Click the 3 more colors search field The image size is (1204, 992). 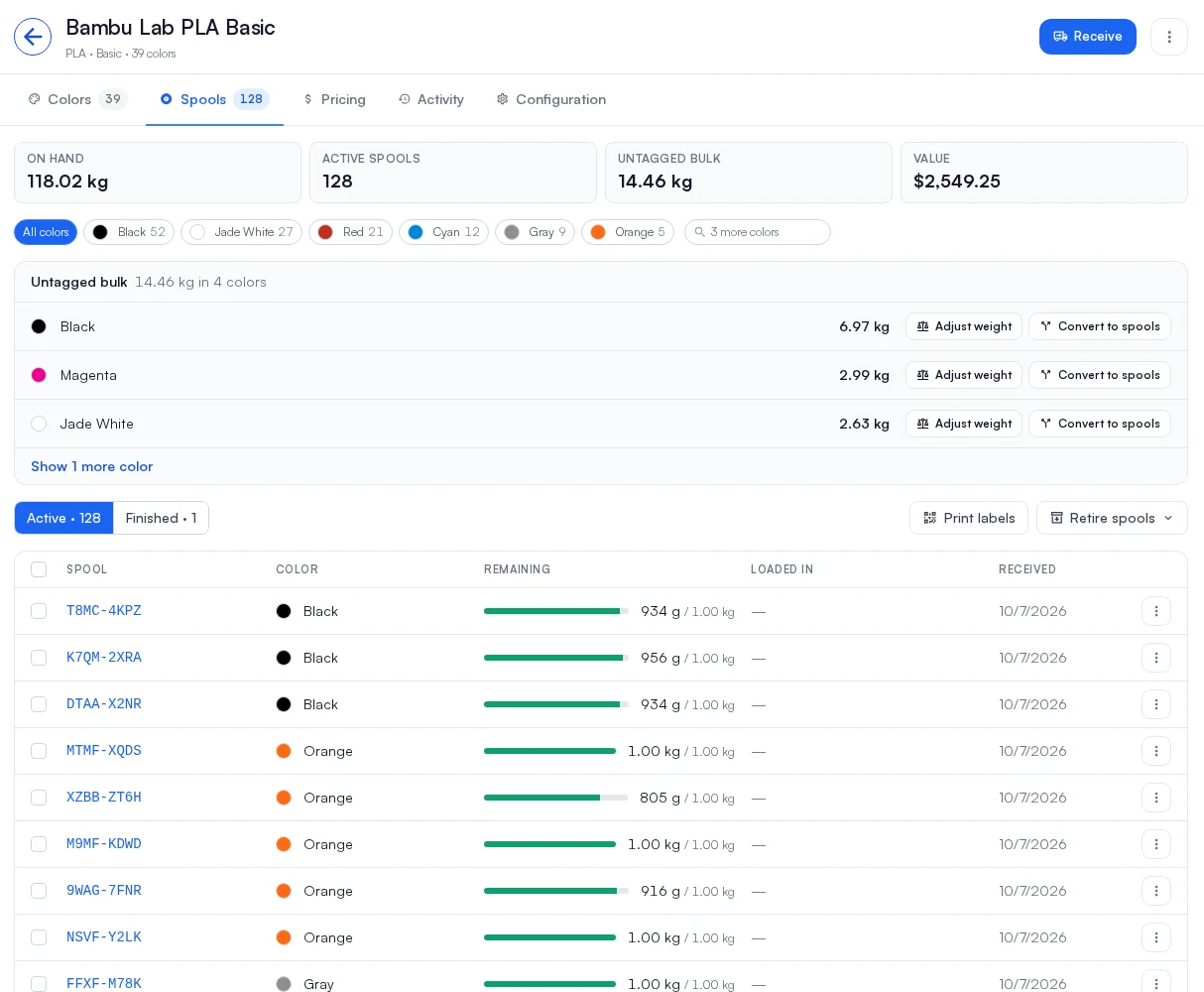(758, 232)
